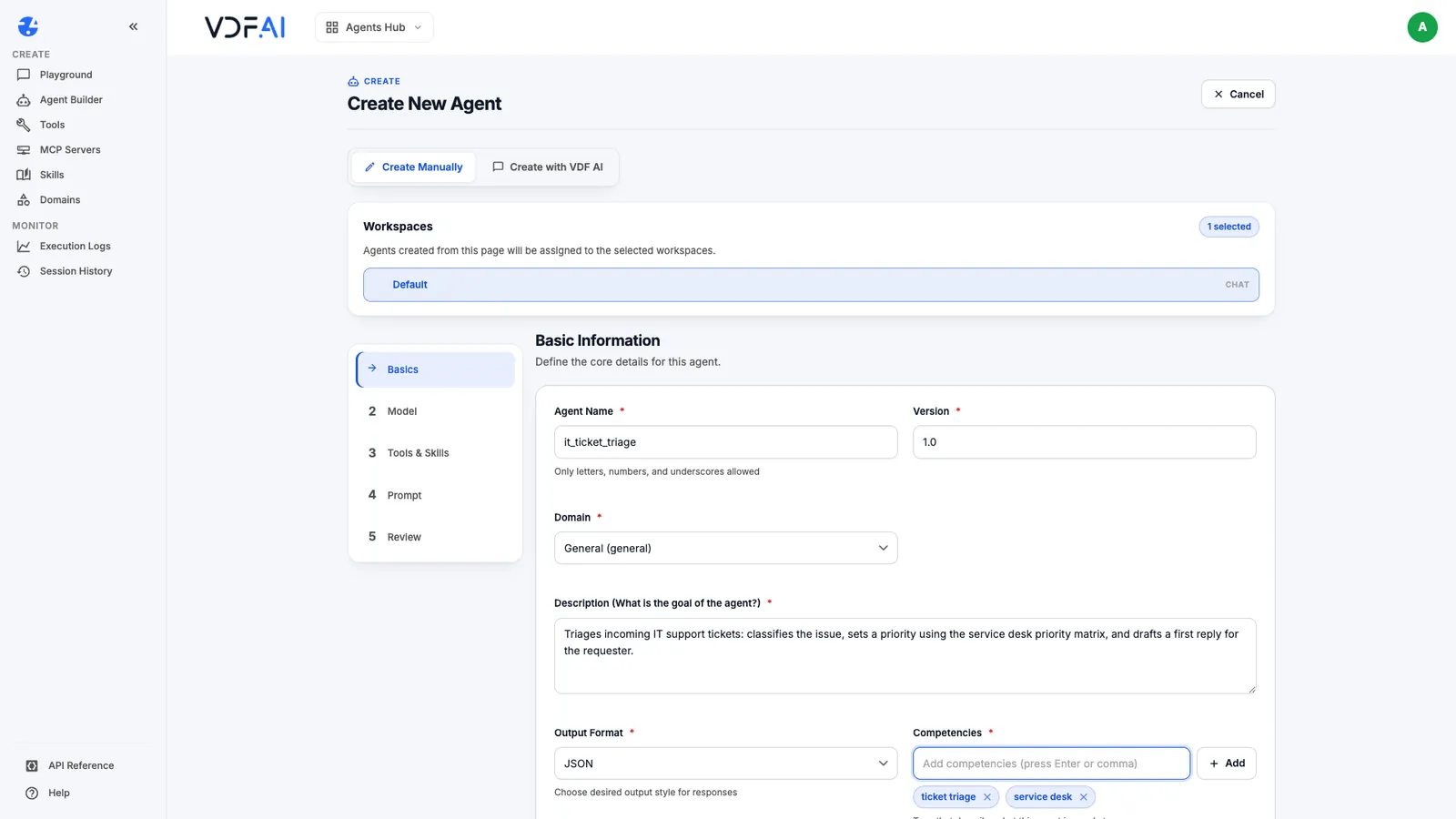Click the CREATE breadcrumb label above title

click(382, 81)
